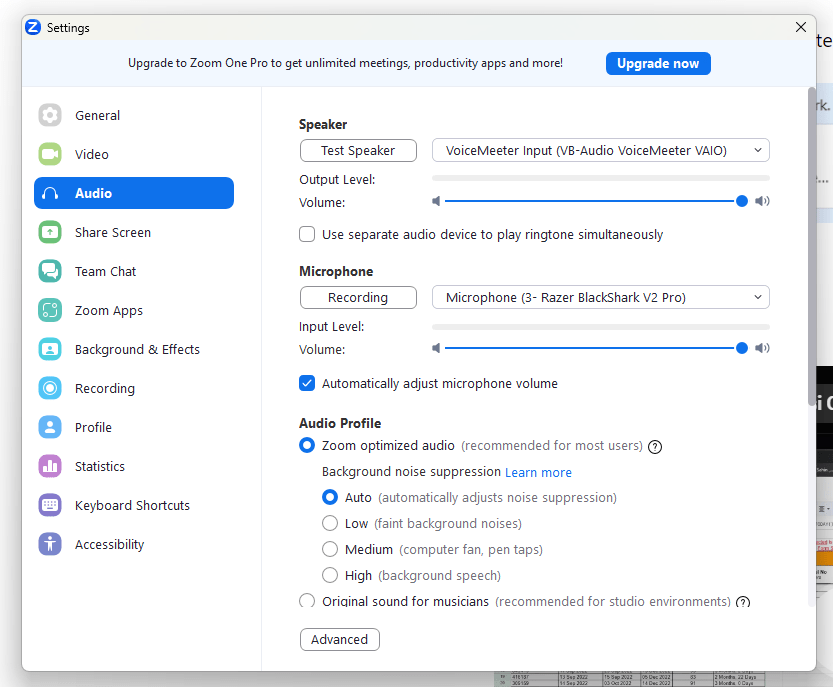
Task: Open Keyboard Shortcuts settings
Action: [134, 505]
